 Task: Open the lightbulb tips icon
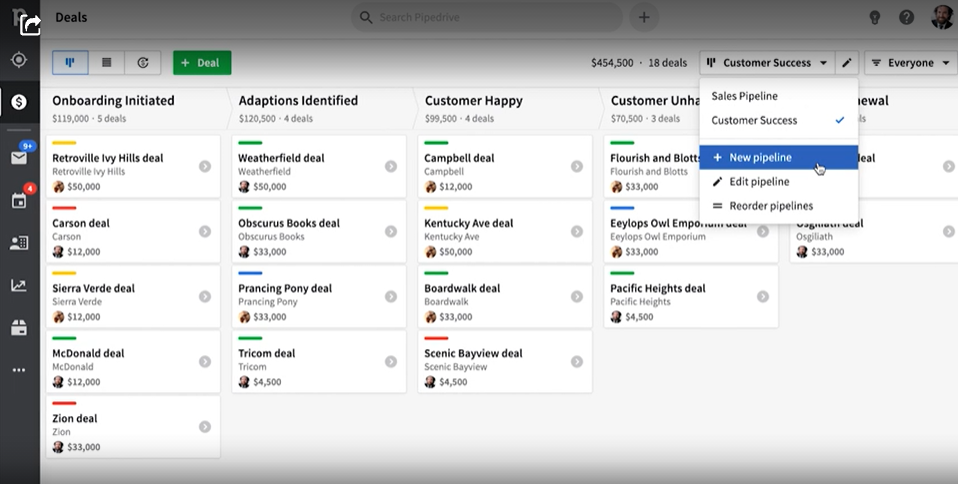(874, 17)
